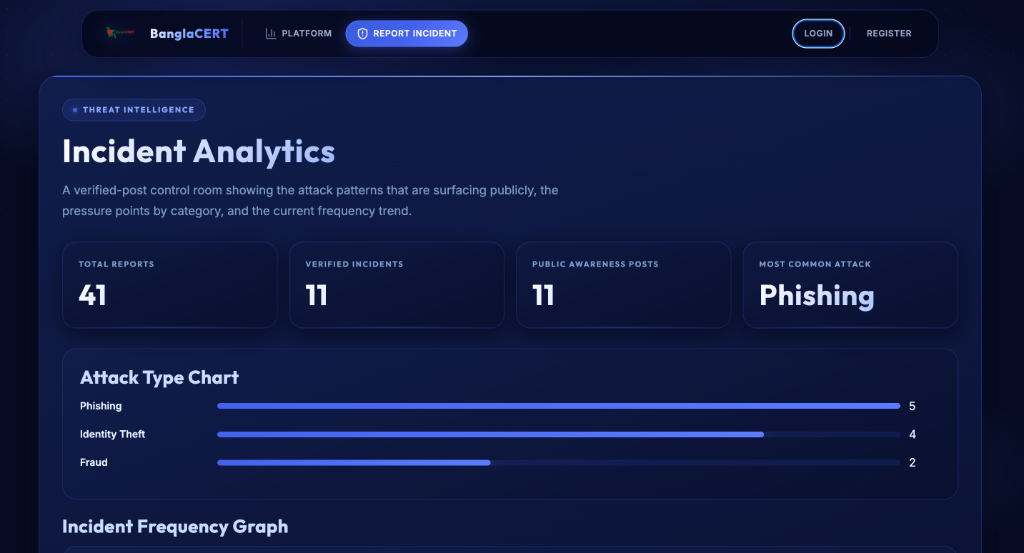Click the BanglaCERT logo image
Image resolution: width=1024 pixels, height=553 pixels.
point(120,33)
